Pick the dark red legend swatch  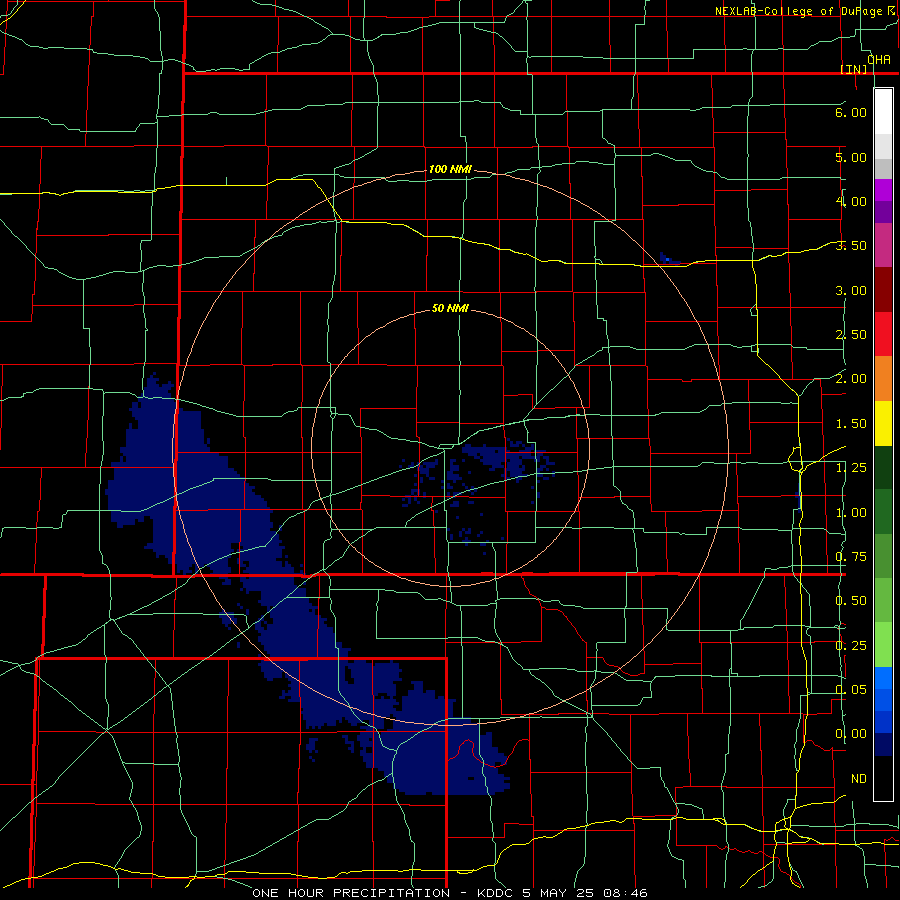883,290
